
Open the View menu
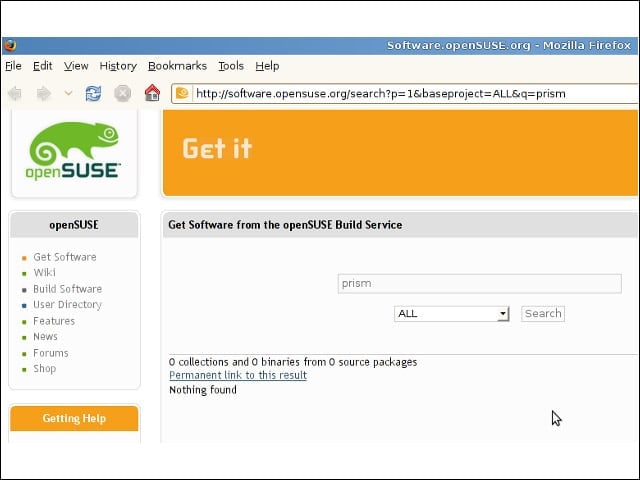coord(76,66)
